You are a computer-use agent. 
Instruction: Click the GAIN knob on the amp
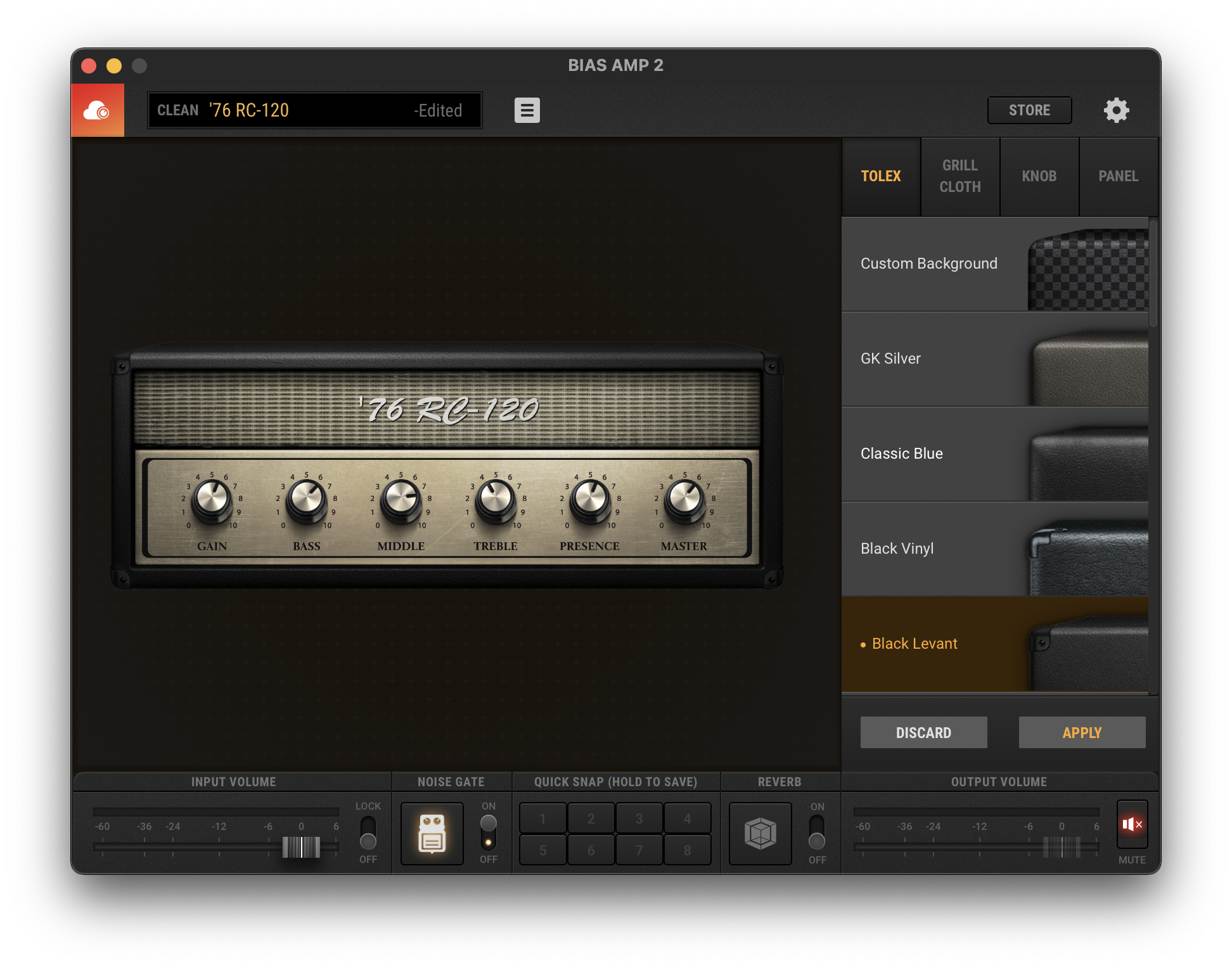pyautogui.click(x=212, y=500)
